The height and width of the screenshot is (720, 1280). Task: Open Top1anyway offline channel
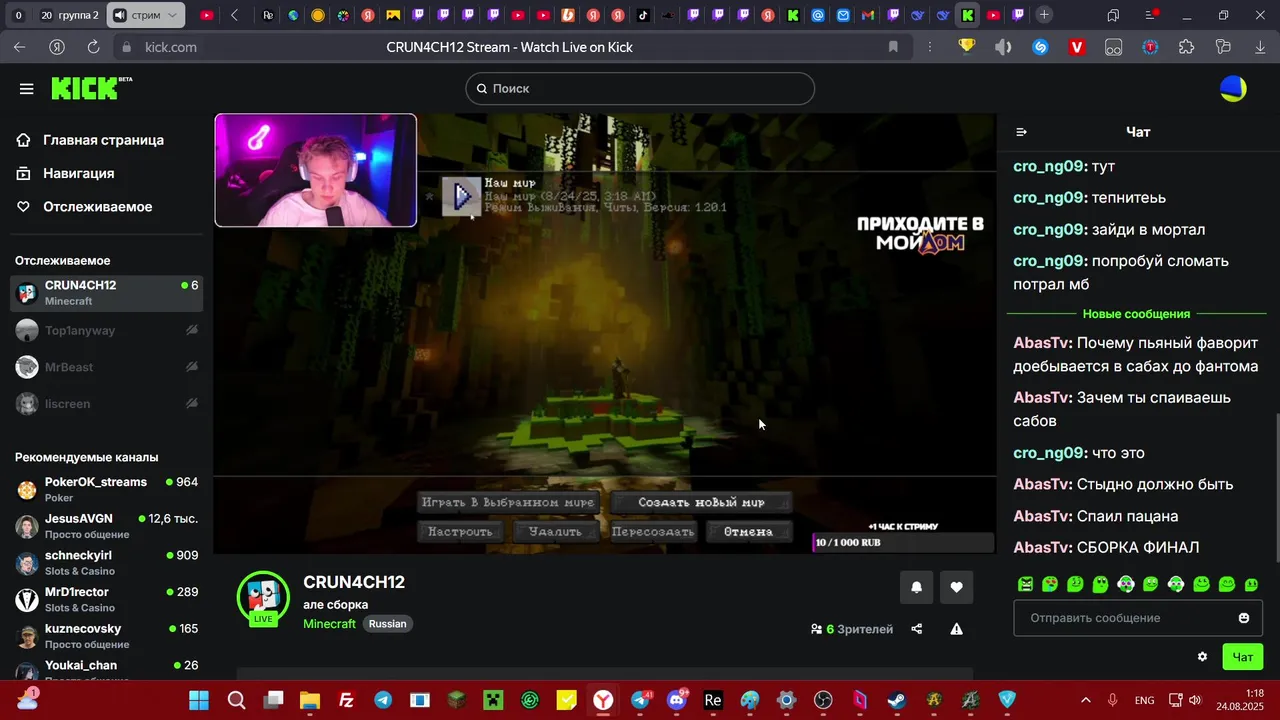(x=106, y=330)
